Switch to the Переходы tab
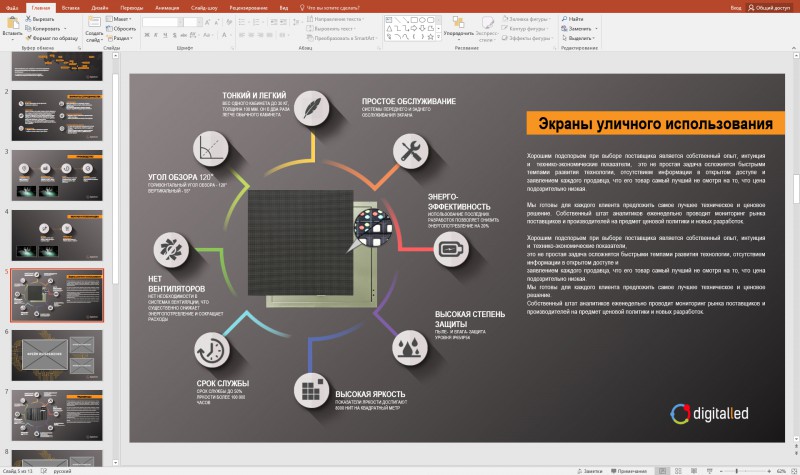The image size is (800, 475). point(132,8)
